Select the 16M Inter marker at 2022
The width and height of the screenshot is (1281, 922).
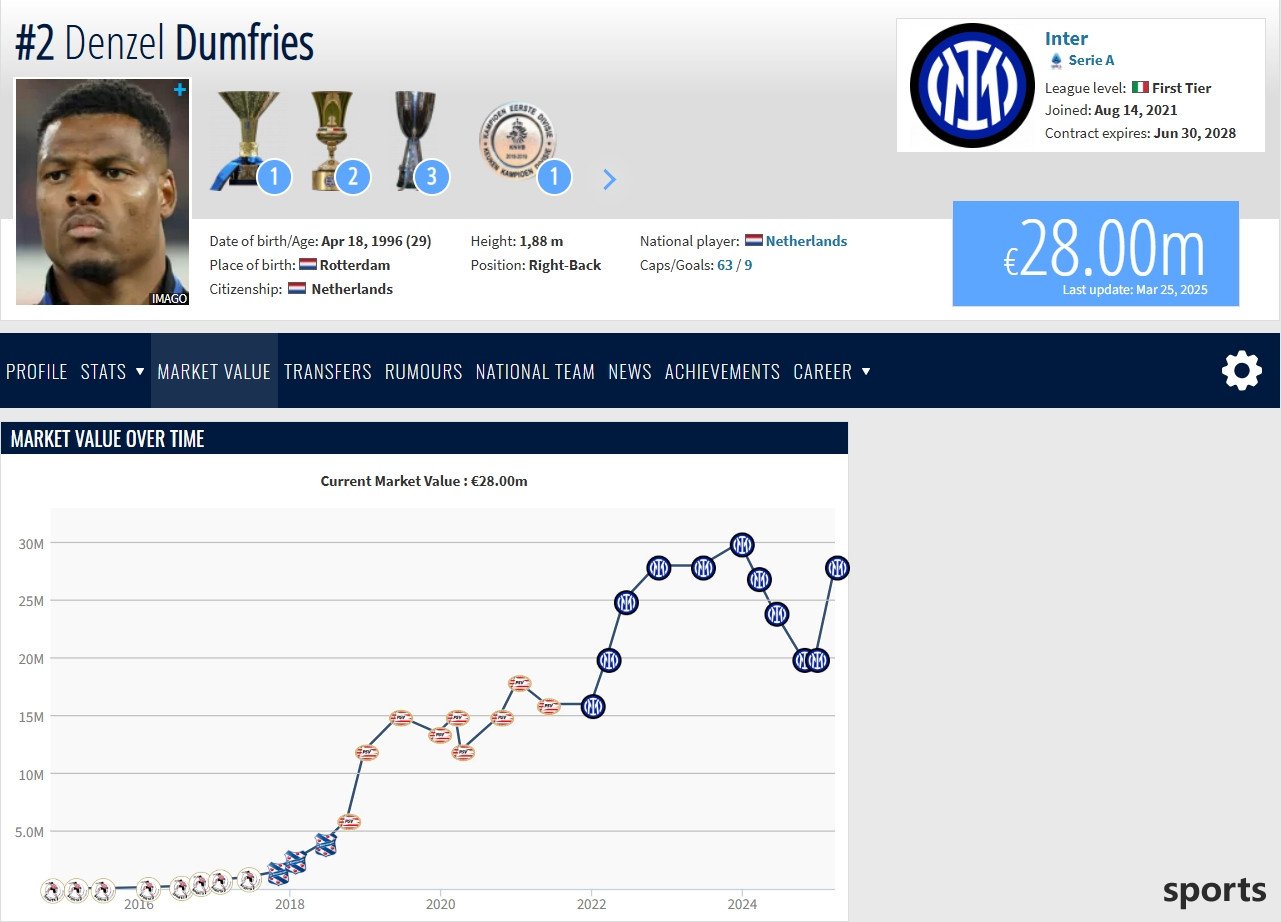click(593, 706)
